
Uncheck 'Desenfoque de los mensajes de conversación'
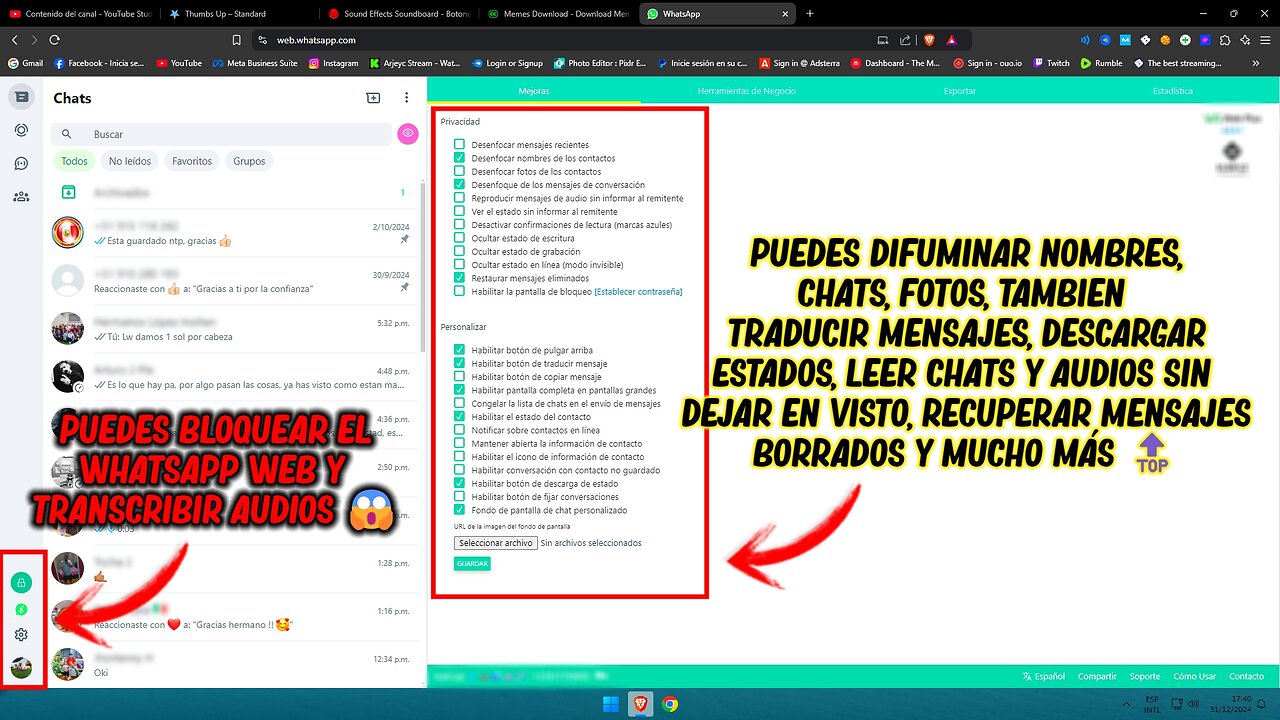459,185
